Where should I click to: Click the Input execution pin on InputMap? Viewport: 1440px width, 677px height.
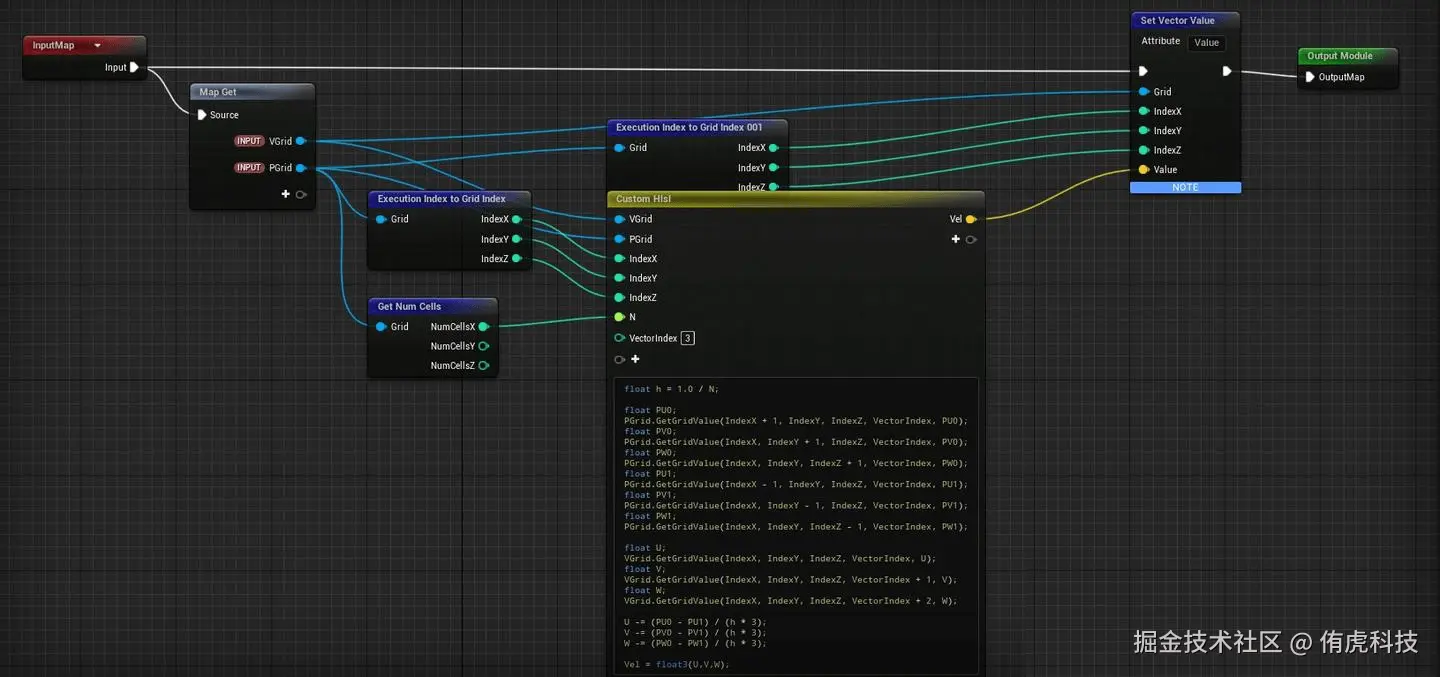(134, 68)
